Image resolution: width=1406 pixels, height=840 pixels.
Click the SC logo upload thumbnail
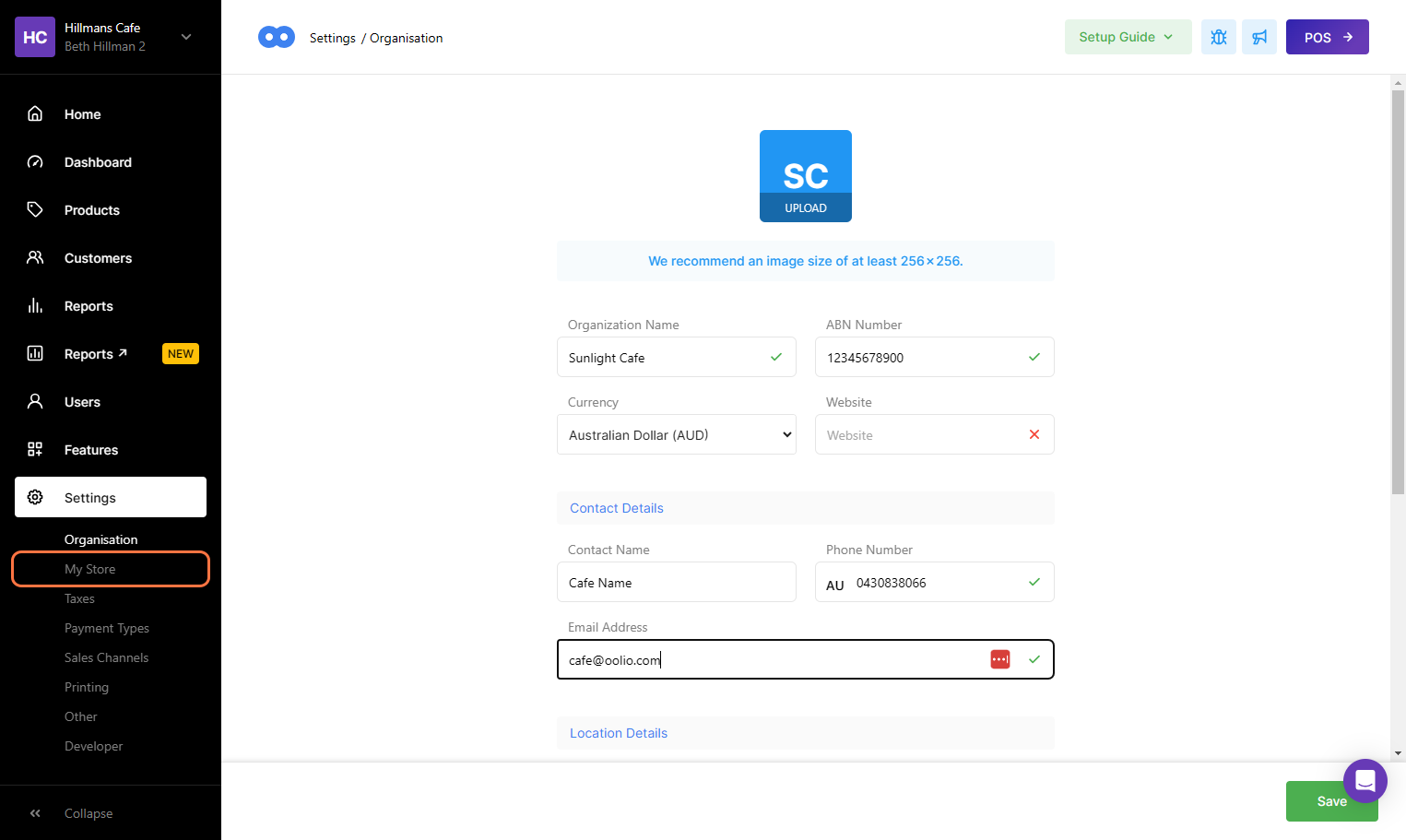(x=805, y=175)
